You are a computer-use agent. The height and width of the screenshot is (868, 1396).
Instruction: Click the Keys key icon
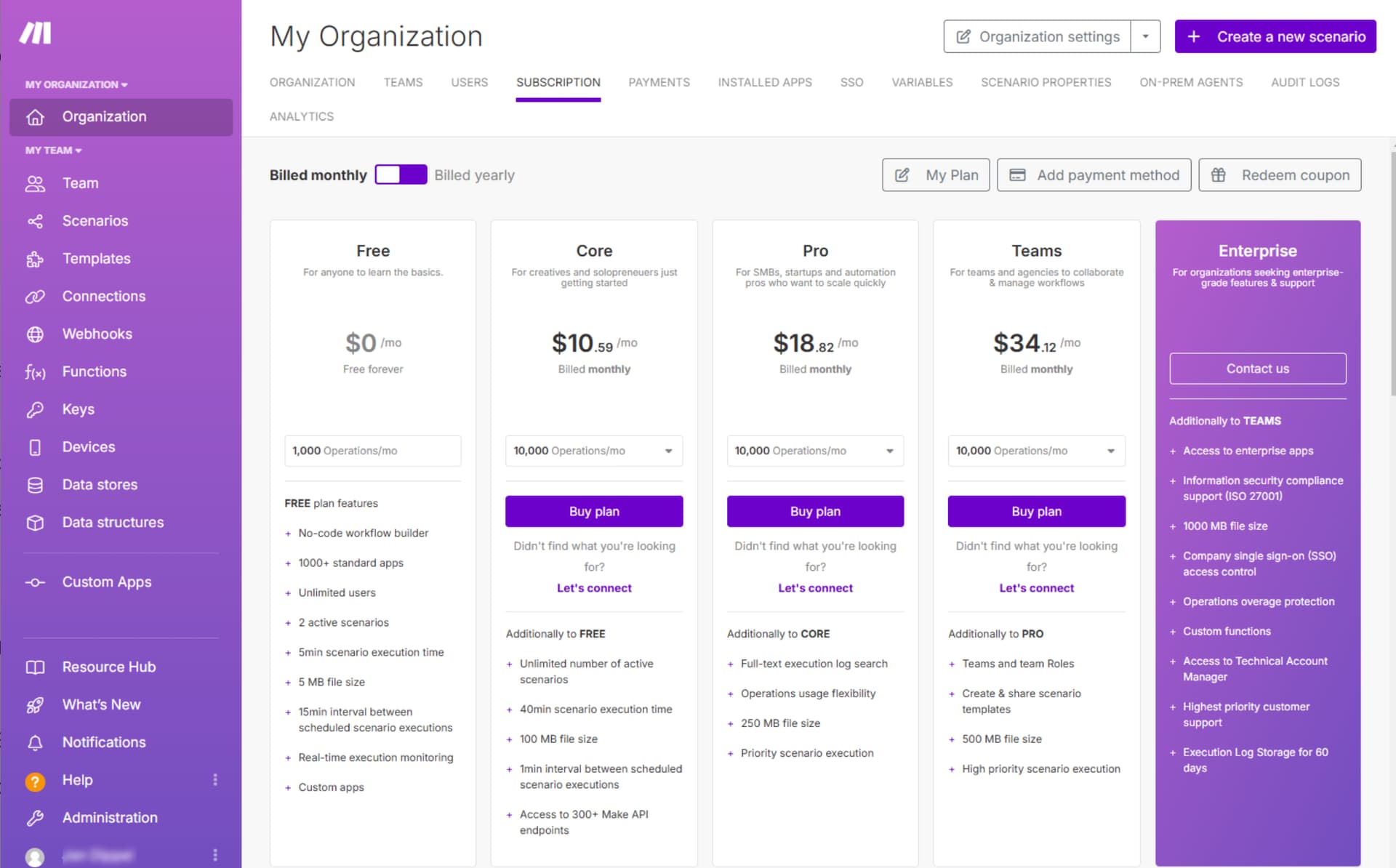click(35, 410)
